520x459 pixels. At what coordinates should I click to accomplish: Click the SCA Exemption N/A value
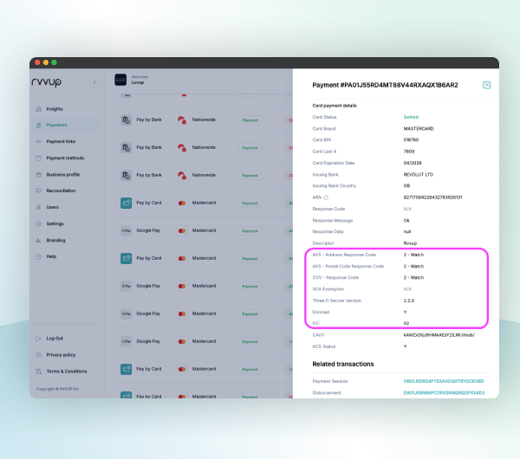click(407, 289)
